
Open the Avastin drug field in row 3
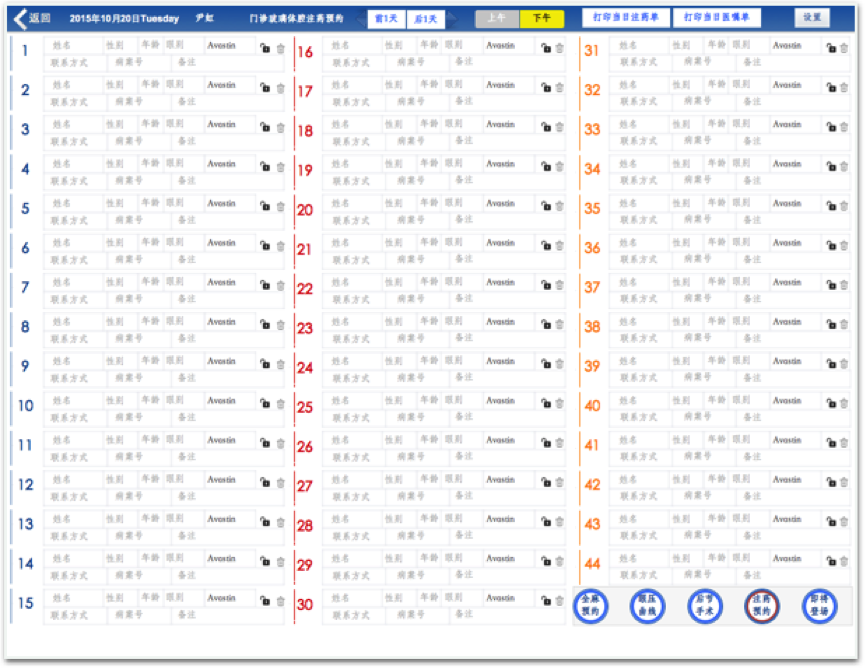point(229,124)
